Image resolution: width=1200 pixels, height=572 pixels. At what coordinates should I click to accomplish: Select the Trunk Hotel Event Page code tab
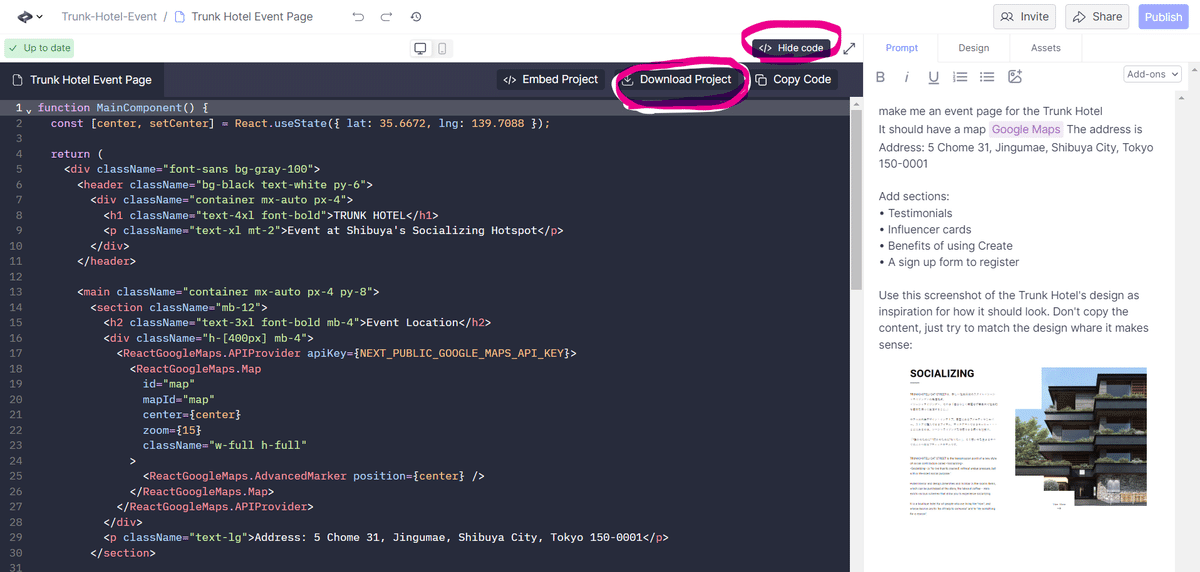[x=82, y=80]
